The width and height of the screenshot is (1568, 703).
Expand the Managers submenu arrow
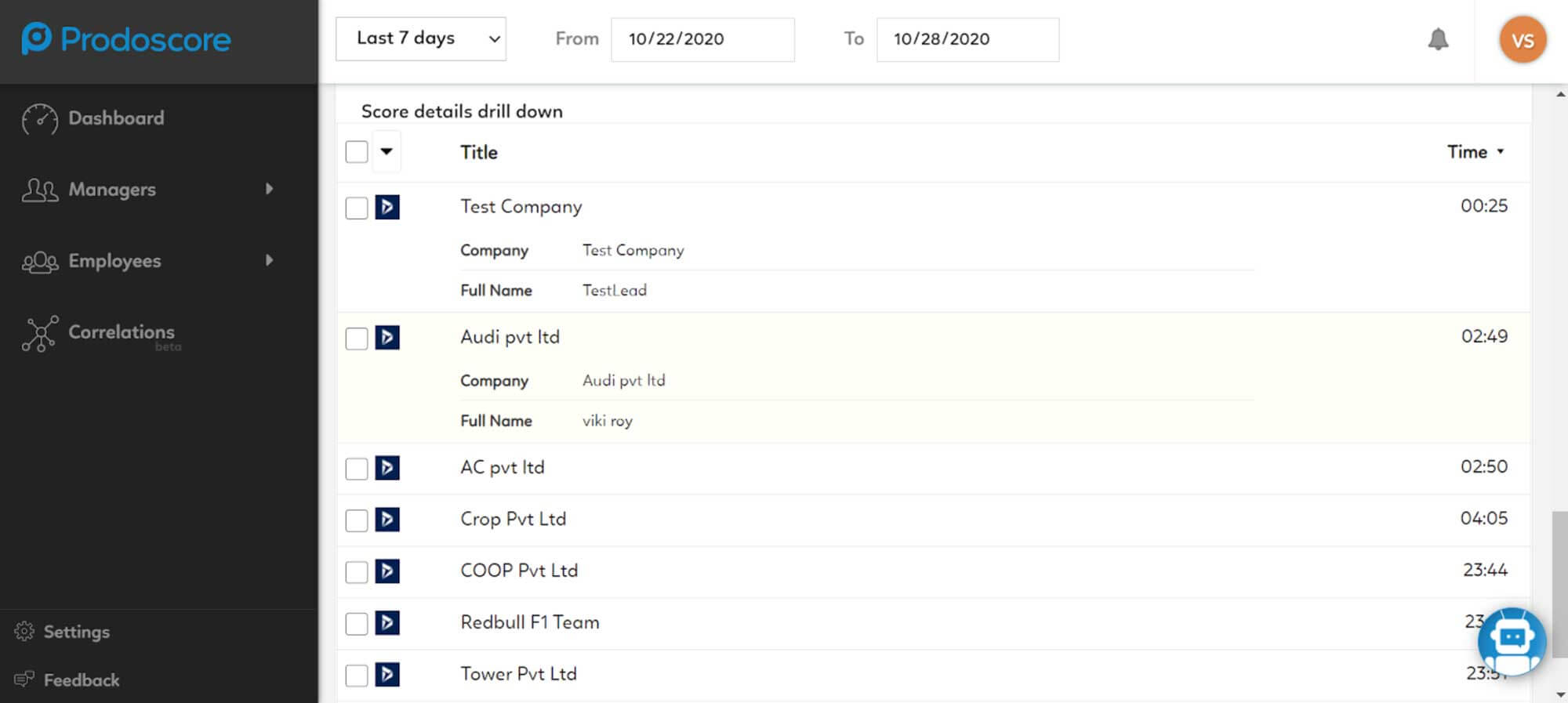269,189
